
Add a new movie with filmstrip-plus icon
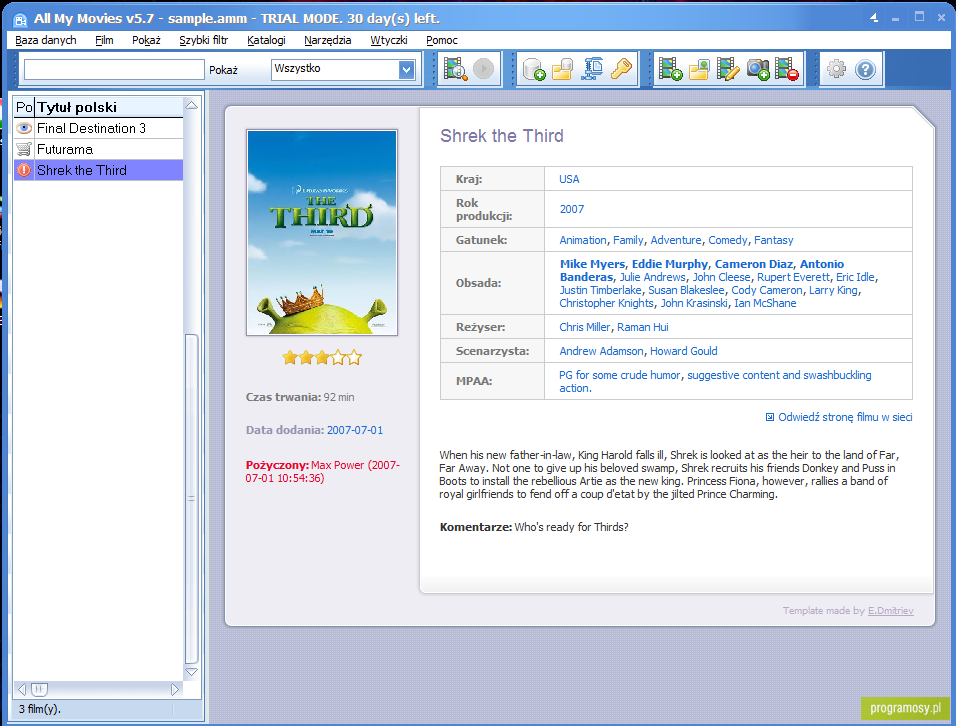click(670, 69)
